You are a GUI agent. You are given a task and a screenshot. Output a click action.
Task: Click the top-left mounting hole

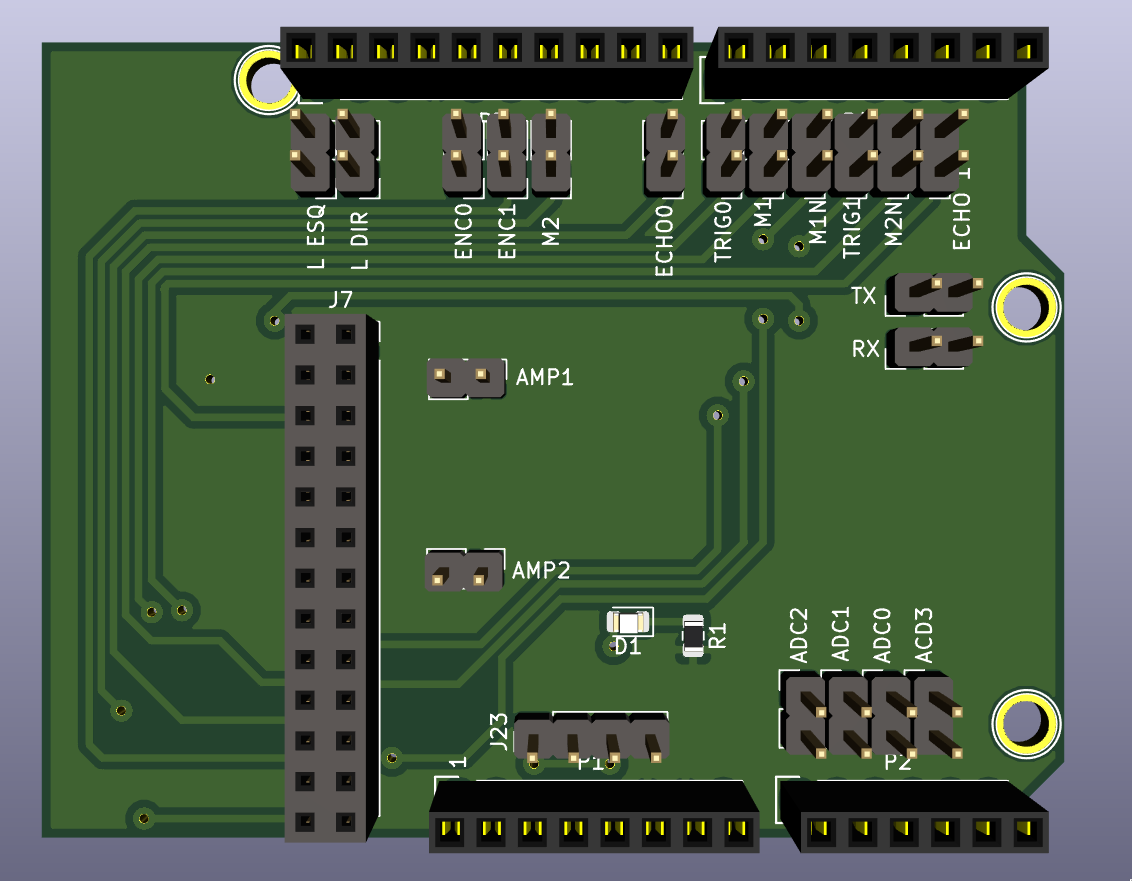(266, 79)
